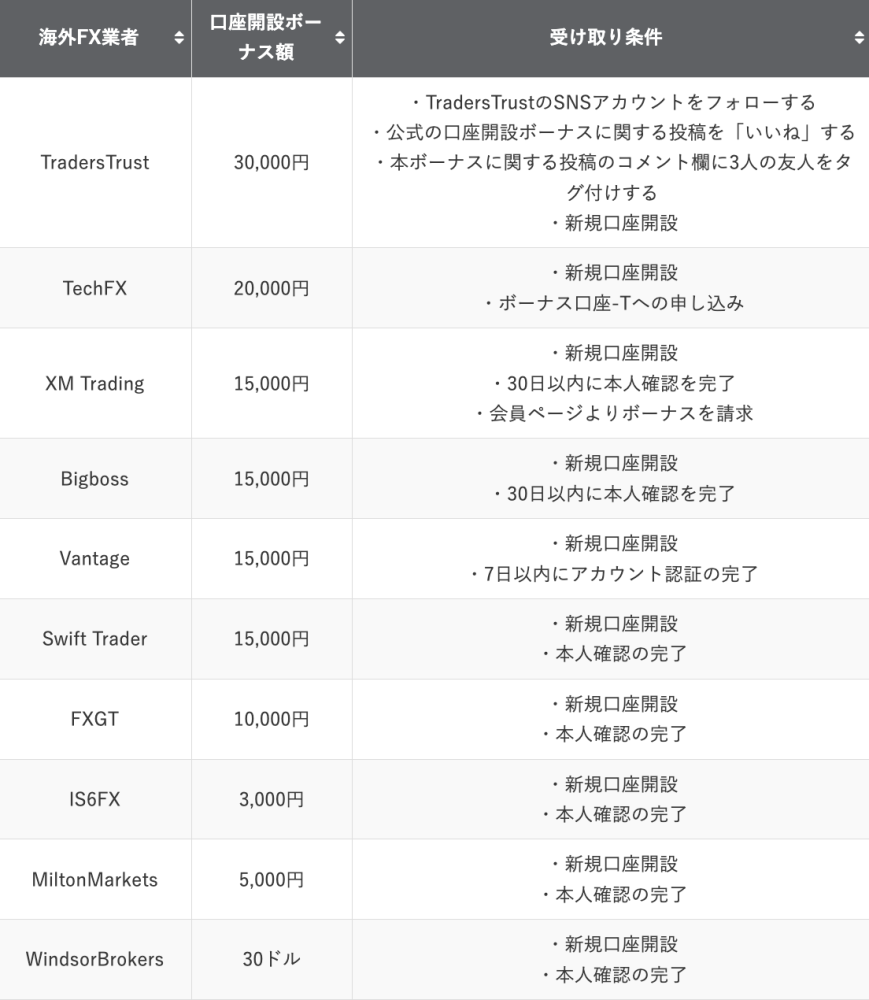
Task: Click the IS6FX 3,000円 bonus amount
Action: click(270, 798)
